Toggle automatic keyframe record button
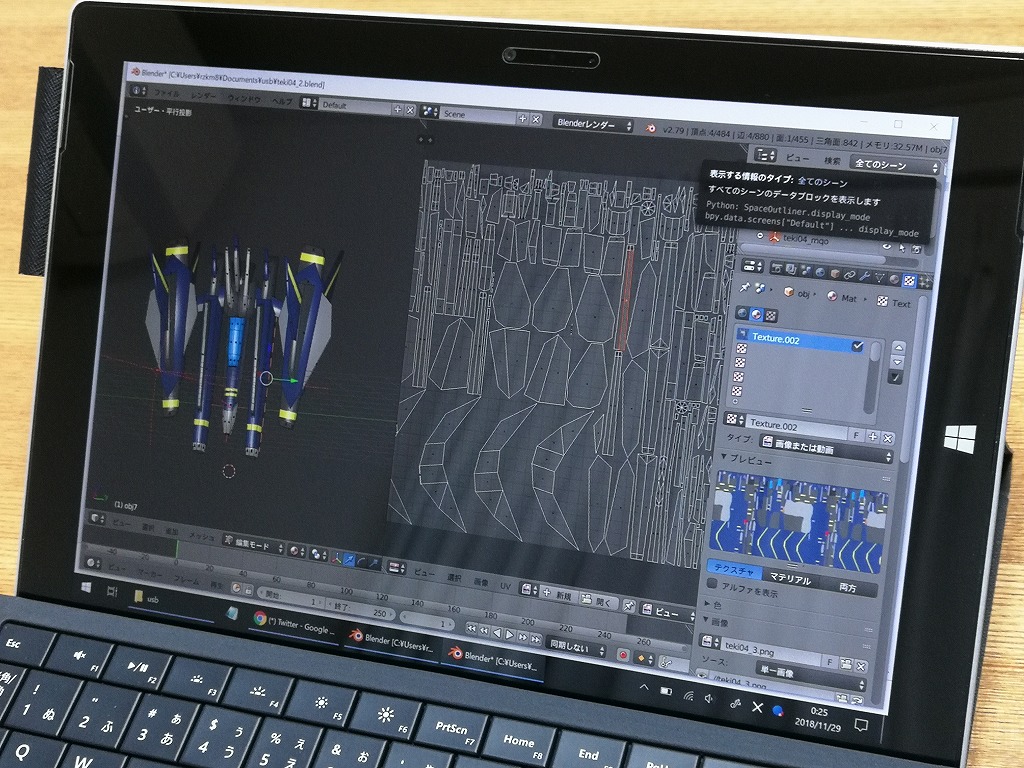 pos(624,655)
